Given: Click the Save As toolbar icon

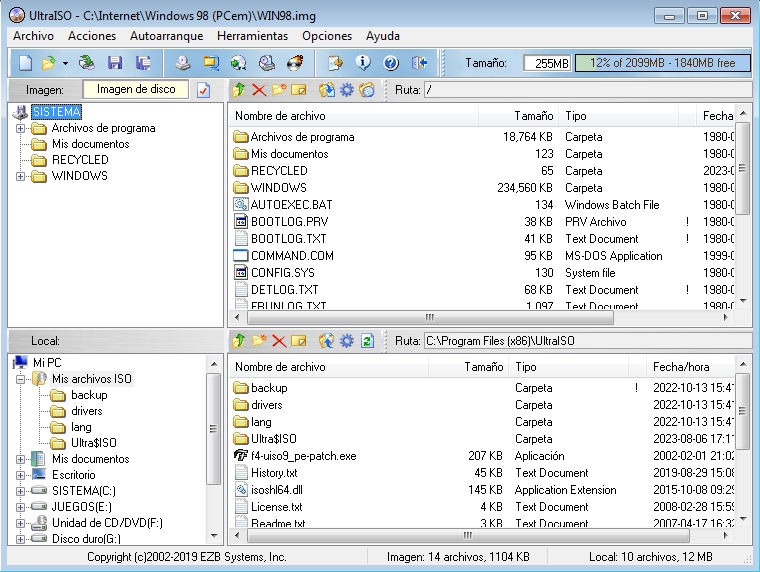Looking at the screenshot, I should [143, 63].
